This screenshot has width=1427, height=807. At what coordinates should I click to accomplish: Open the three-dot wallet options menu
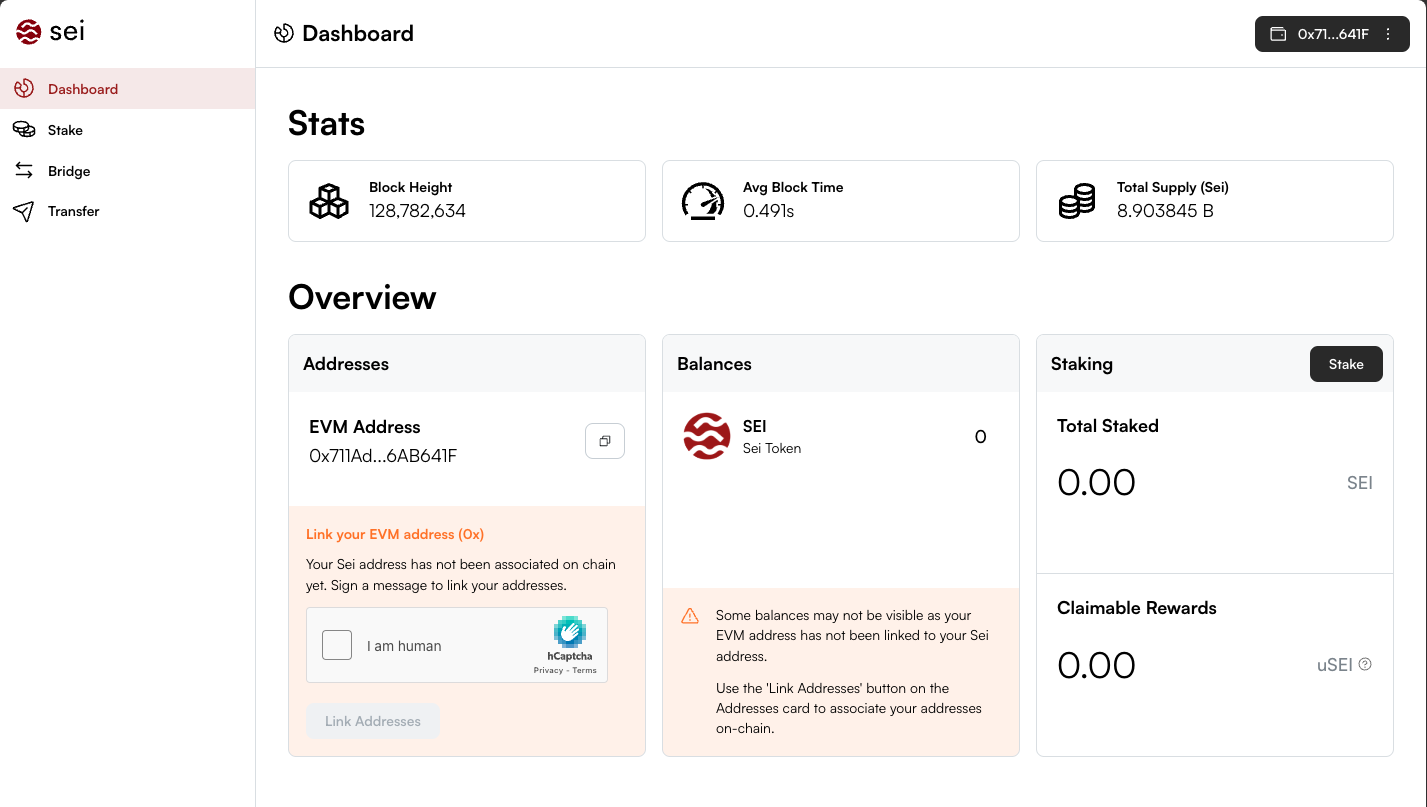[x=1388, y=34]
